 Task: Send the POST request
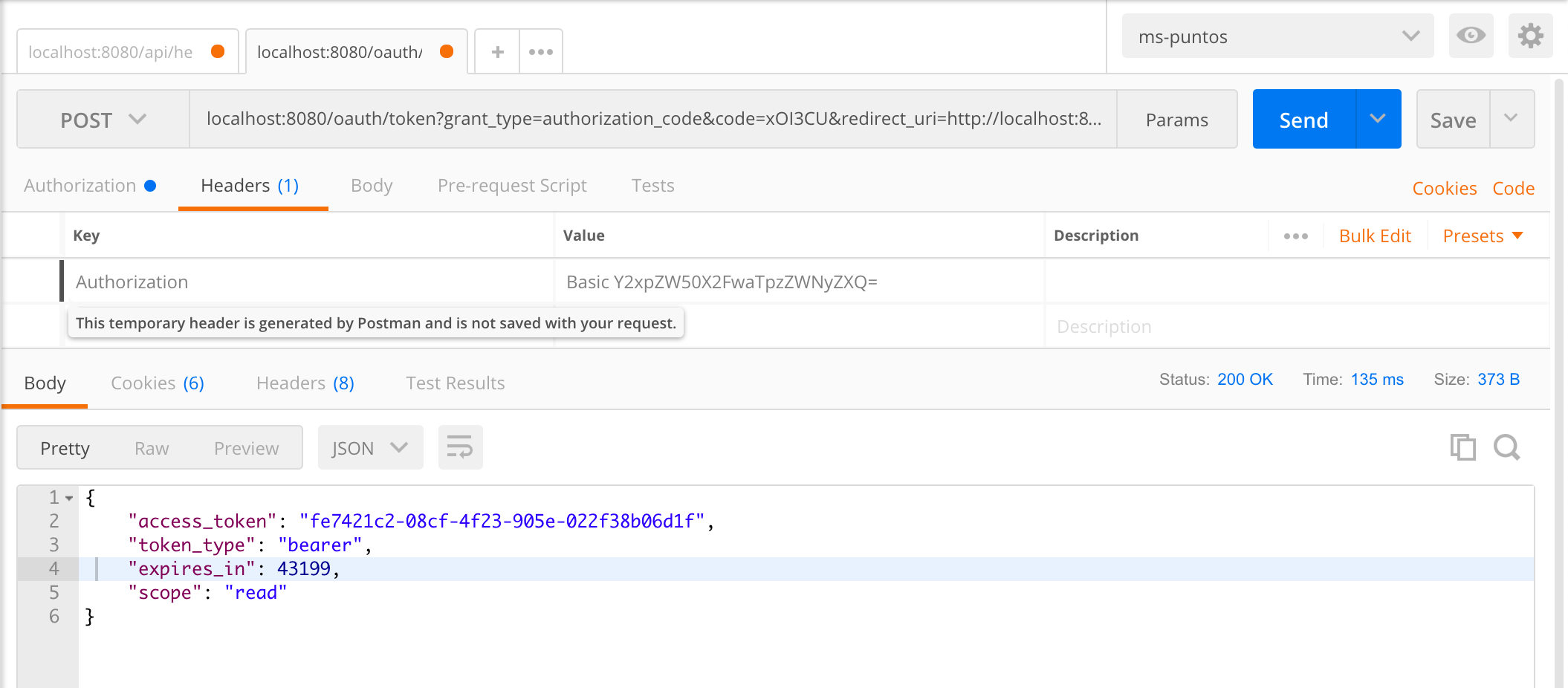(1303, 119)
